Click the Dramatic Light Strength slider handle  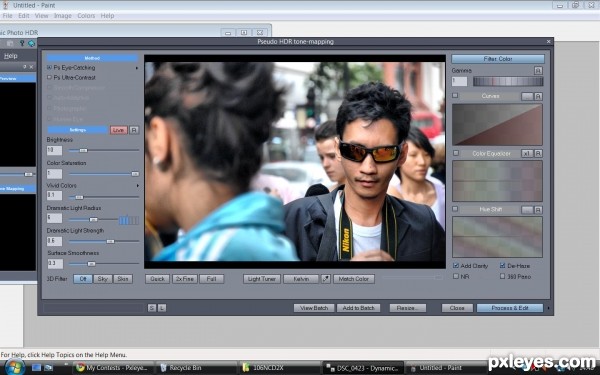pyautogui.click(x=110, y=241)
